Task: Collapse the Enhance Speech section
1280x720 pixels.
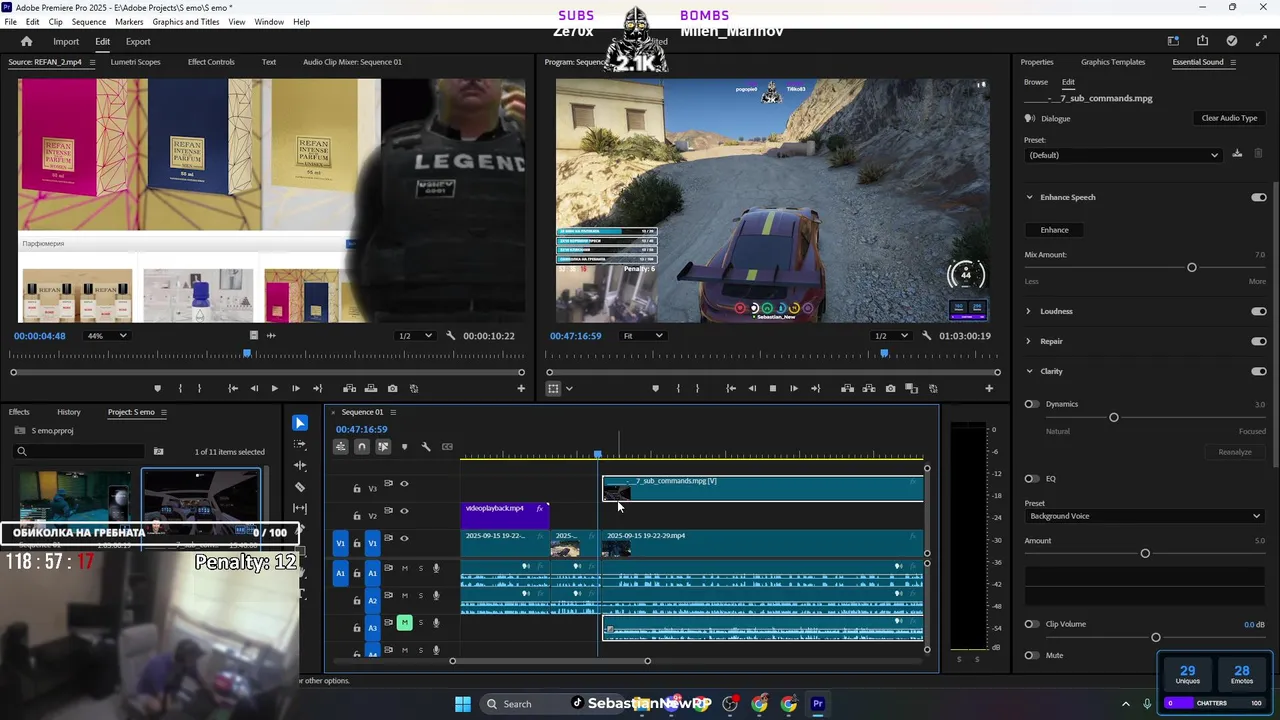Action: [x=1029, y=197]
